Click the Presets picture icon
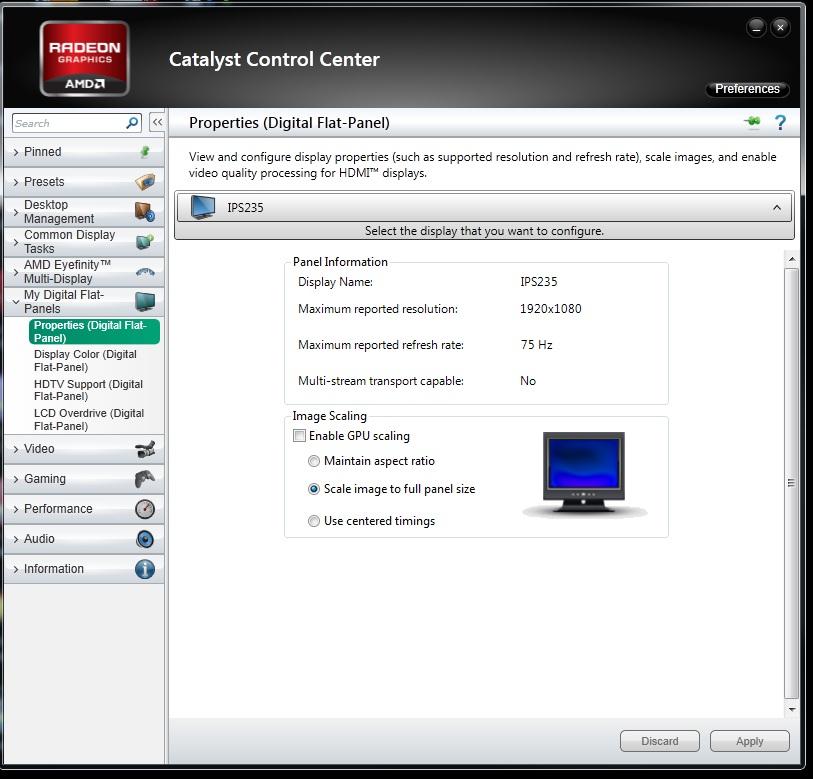Screen dimensions: 813x779 (145, 182)
